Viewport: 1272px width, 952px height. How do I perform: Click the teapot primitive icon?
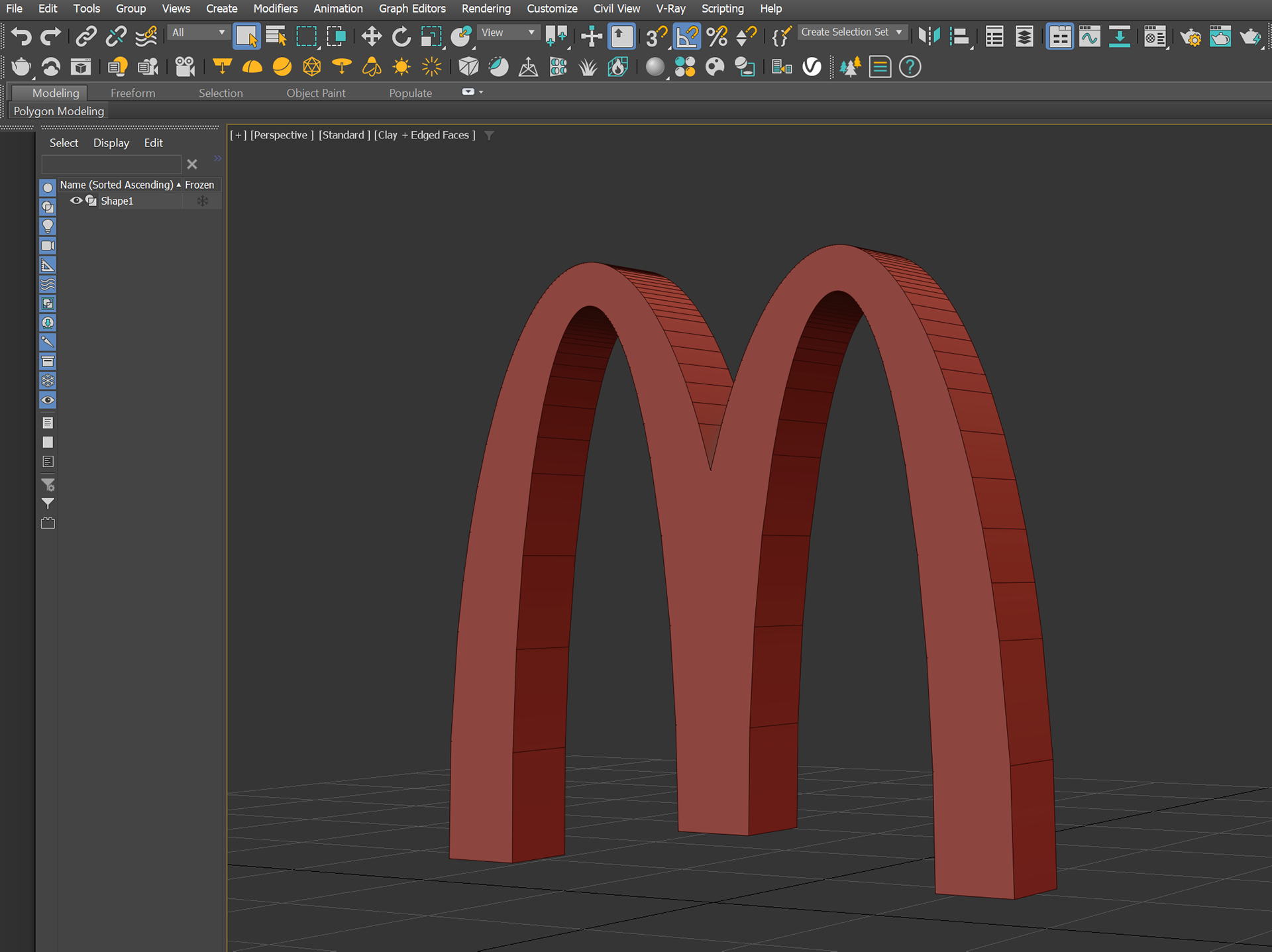[21, 67]
